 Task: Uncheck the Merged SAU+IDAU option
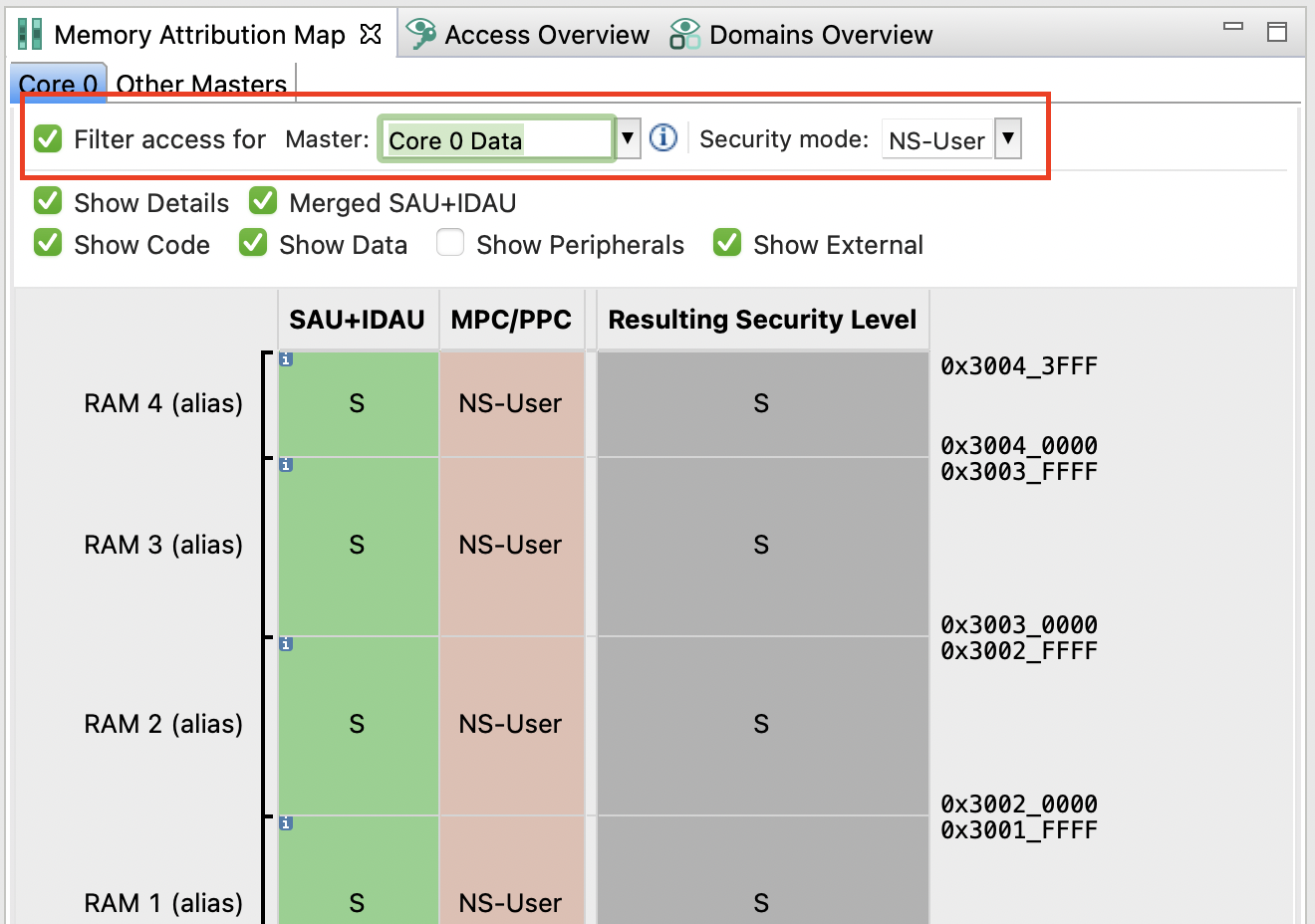point(262,200)
